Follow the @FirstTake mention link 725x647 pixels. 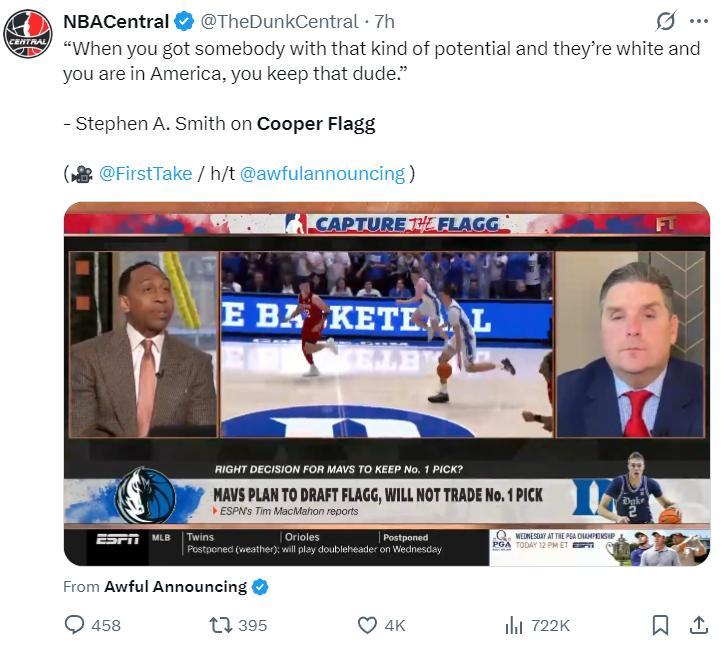click(x=145, y=173)
